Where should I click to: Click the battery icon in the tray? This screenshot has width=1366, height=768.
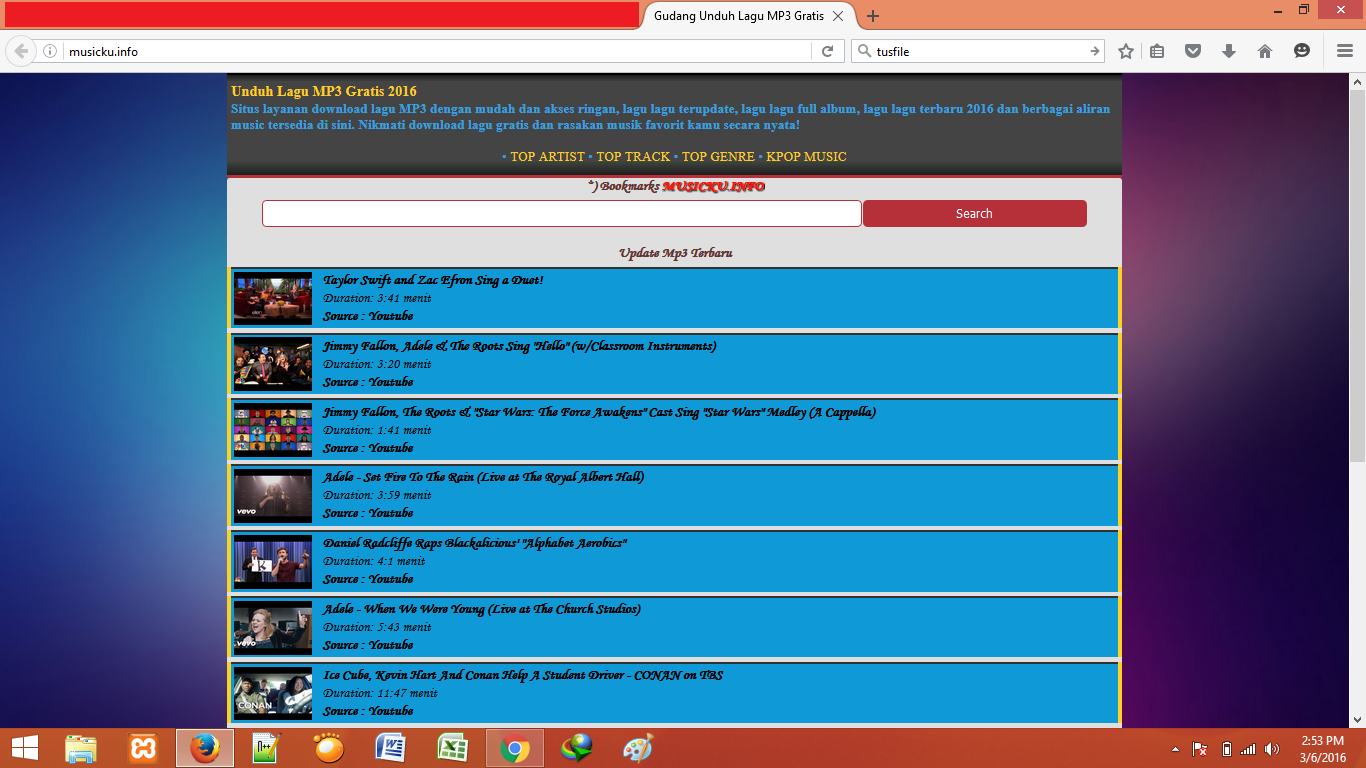point(1227,749)
